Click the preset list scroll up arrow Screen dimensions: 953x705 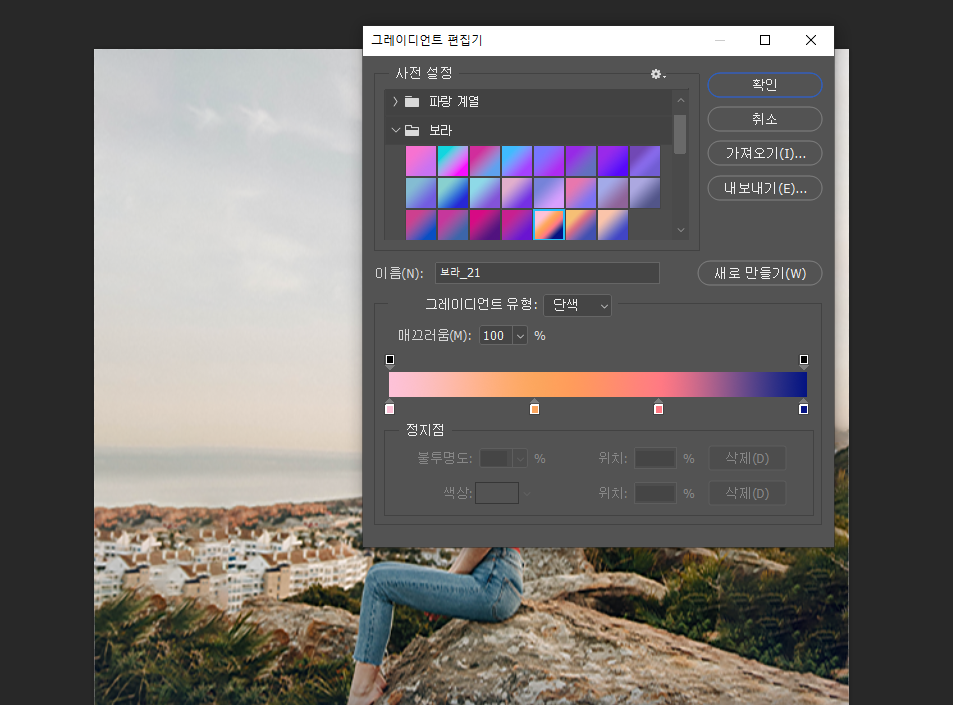[x=681, y=100]
